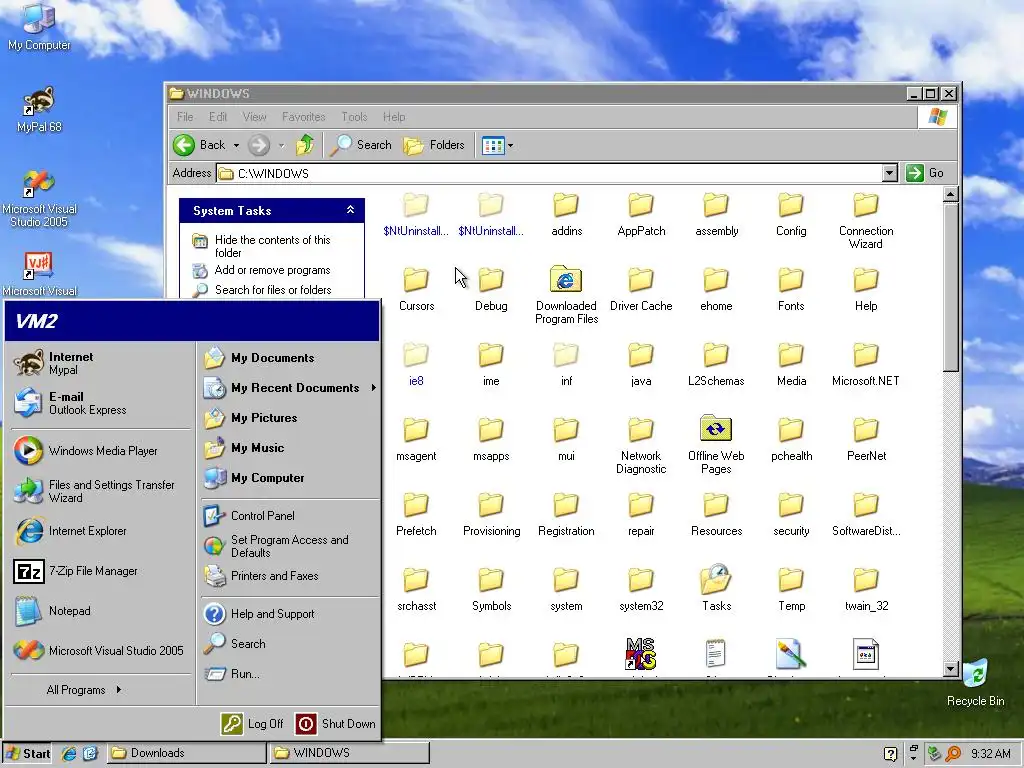This screenshot has height=768, width=1024.
Task: Switch to Downloads taskbar window
Action: pyautogui.click(x=186, y=753)
